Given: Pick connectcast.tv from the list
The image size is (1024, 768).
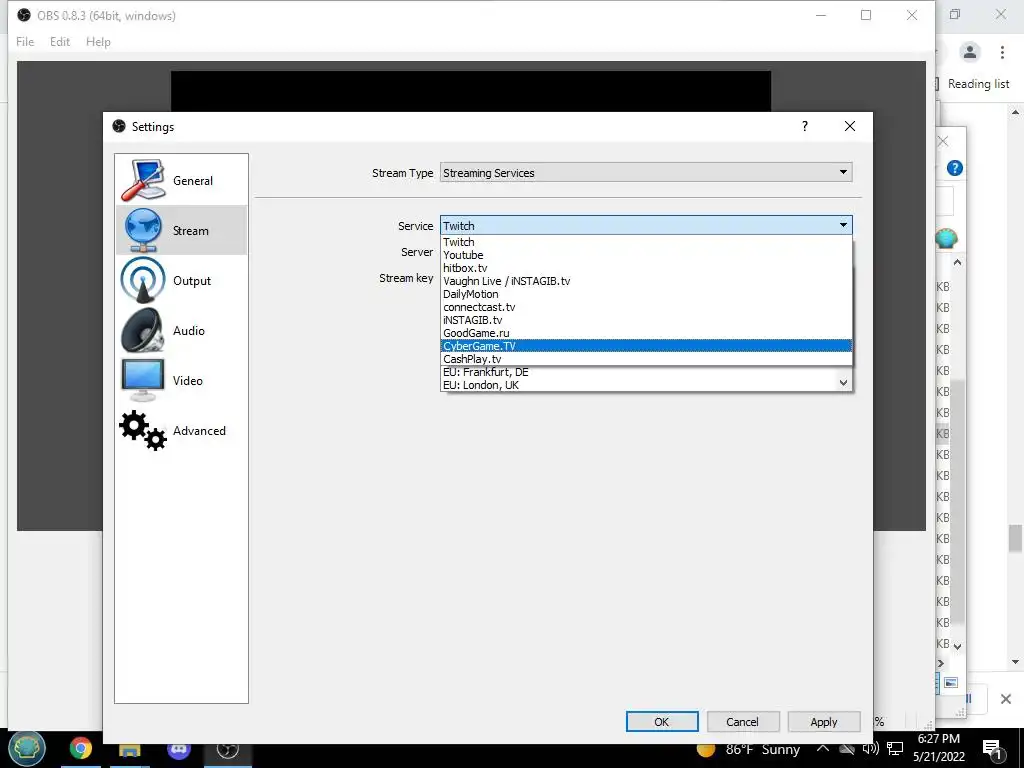Looking at the screenshot, I should point(646,307).
